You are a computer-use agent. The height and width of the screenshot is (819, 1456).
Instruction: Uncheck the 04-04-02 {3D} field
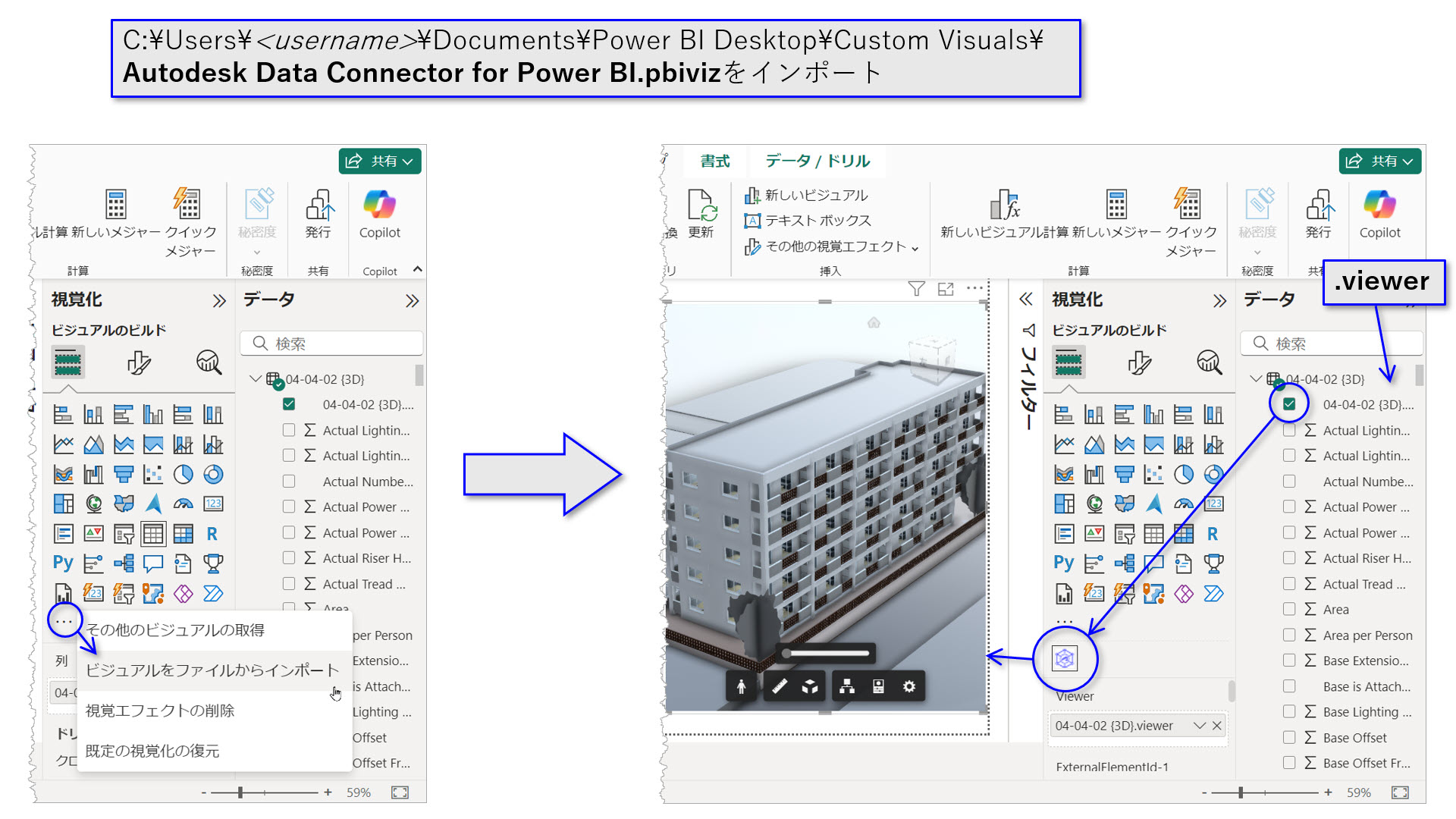1288,404
